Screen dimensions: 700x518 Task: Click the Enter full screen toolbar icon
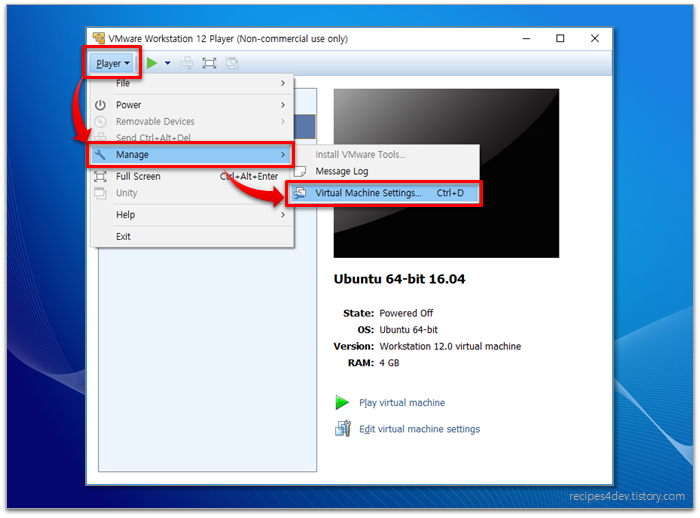(209, 63)
